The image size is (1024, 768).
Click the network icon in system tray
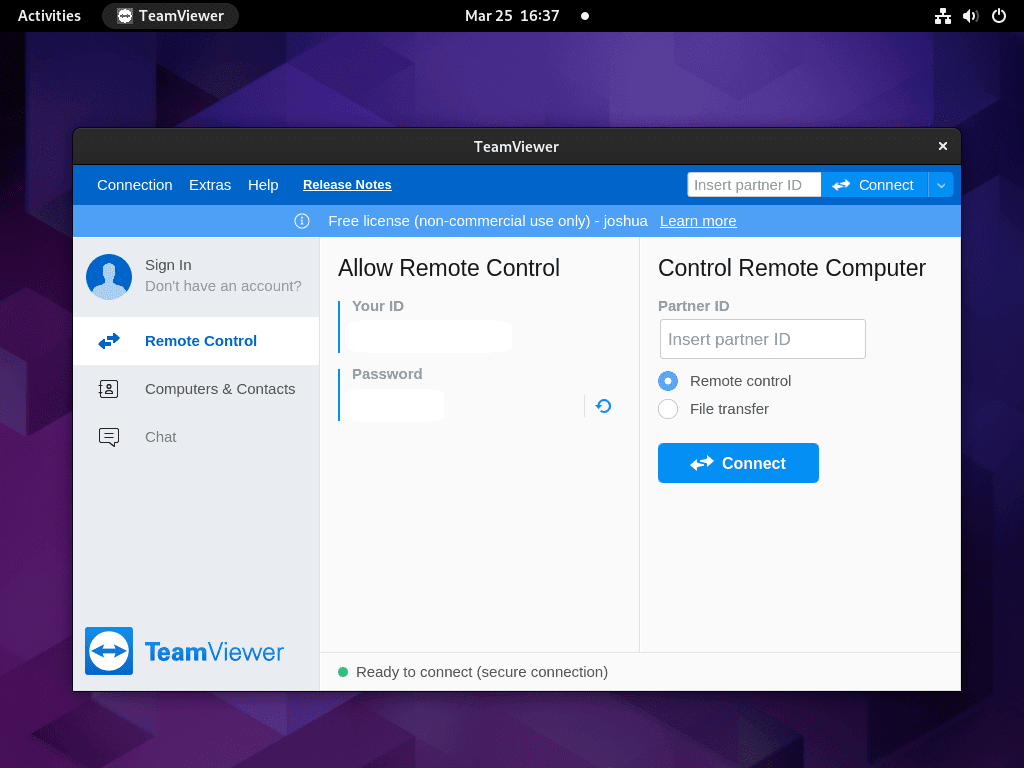943,16
